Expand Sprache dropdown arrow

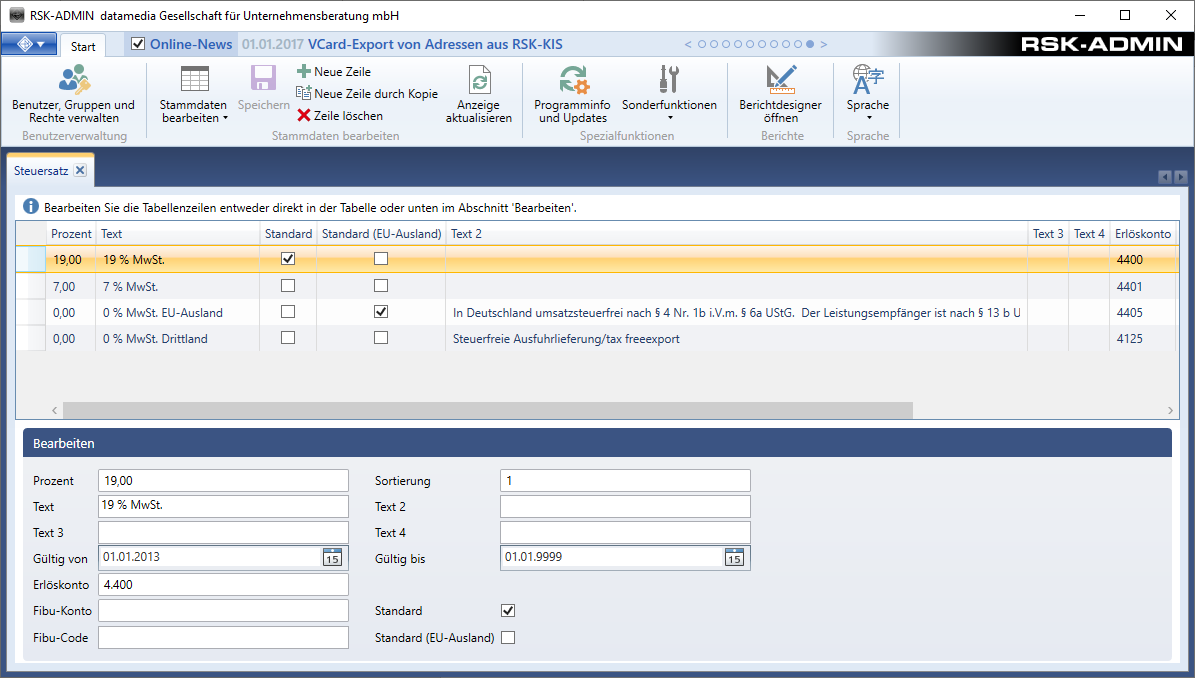[869, 118]
